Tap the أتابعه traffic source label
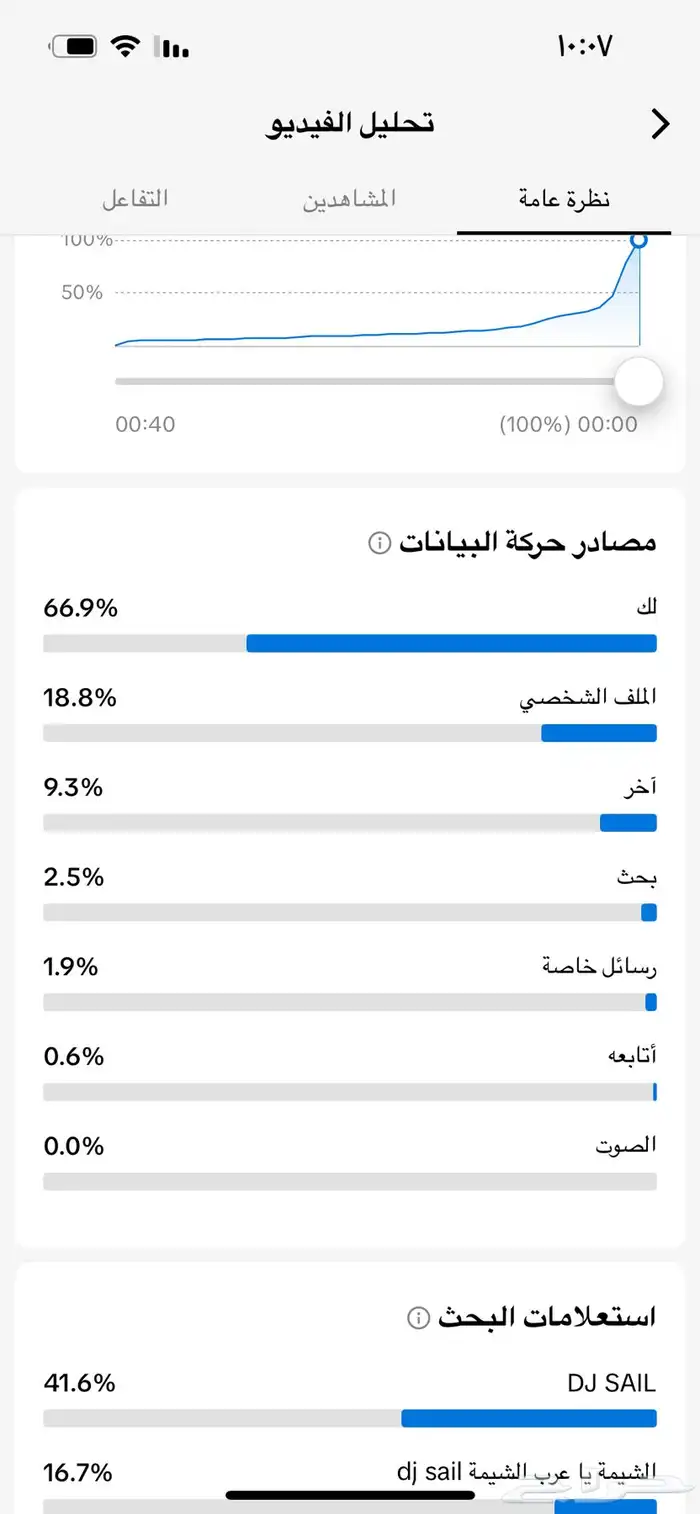Image resolution: width=700 pixels, height=1514 pixels. point(632,1056)
